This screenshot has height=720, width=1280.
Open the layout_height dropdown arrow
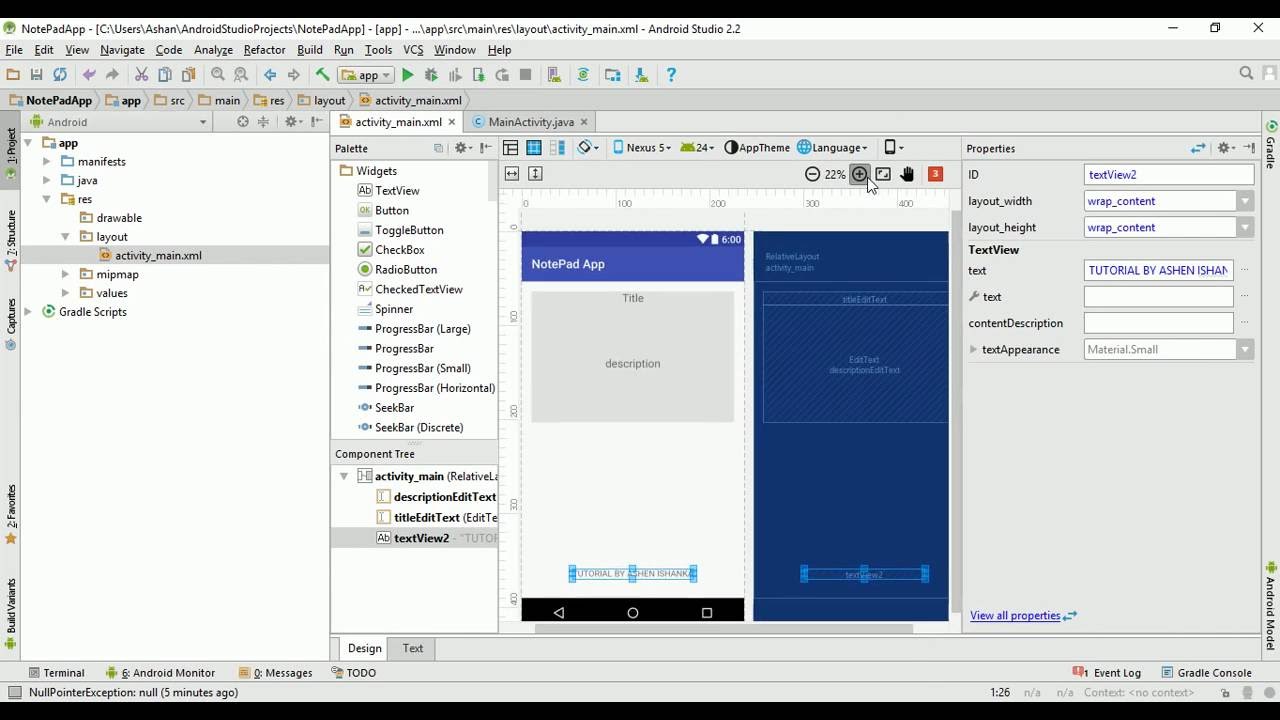coord(1245,228)
